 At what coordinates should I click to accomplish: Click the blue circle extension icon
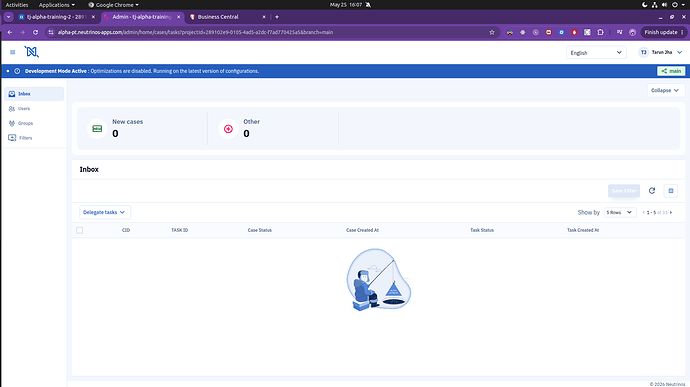[x=562, y=32]
